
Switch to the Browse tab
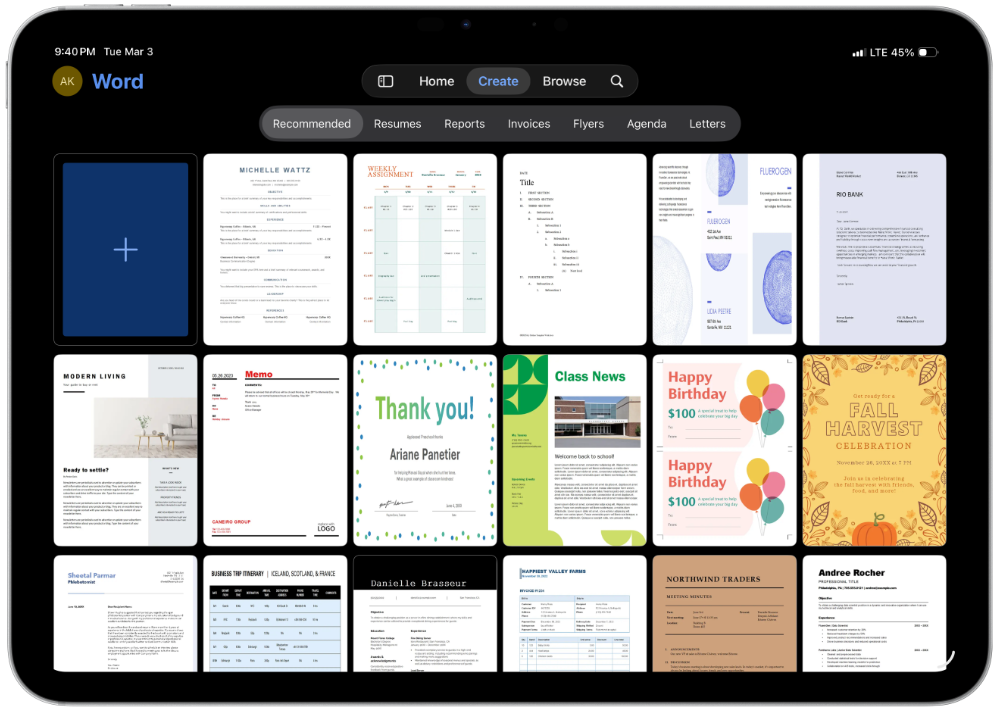click(x=564, y=81)
